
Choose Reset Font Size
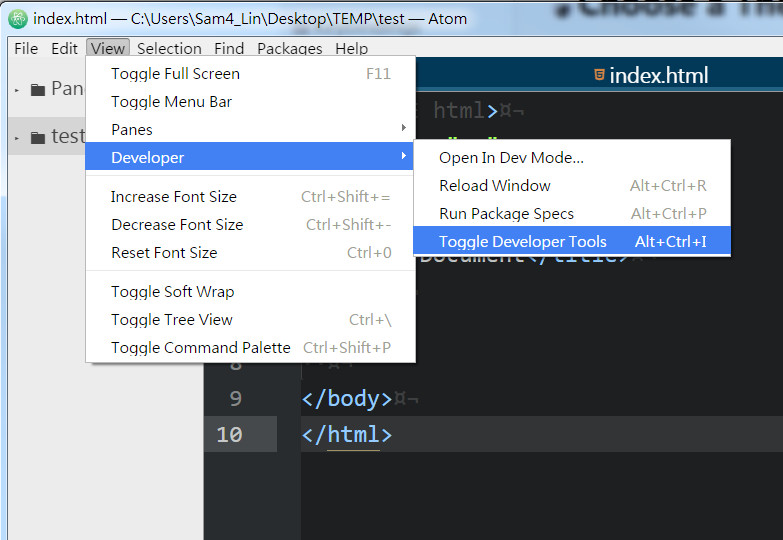coord(251,253)
